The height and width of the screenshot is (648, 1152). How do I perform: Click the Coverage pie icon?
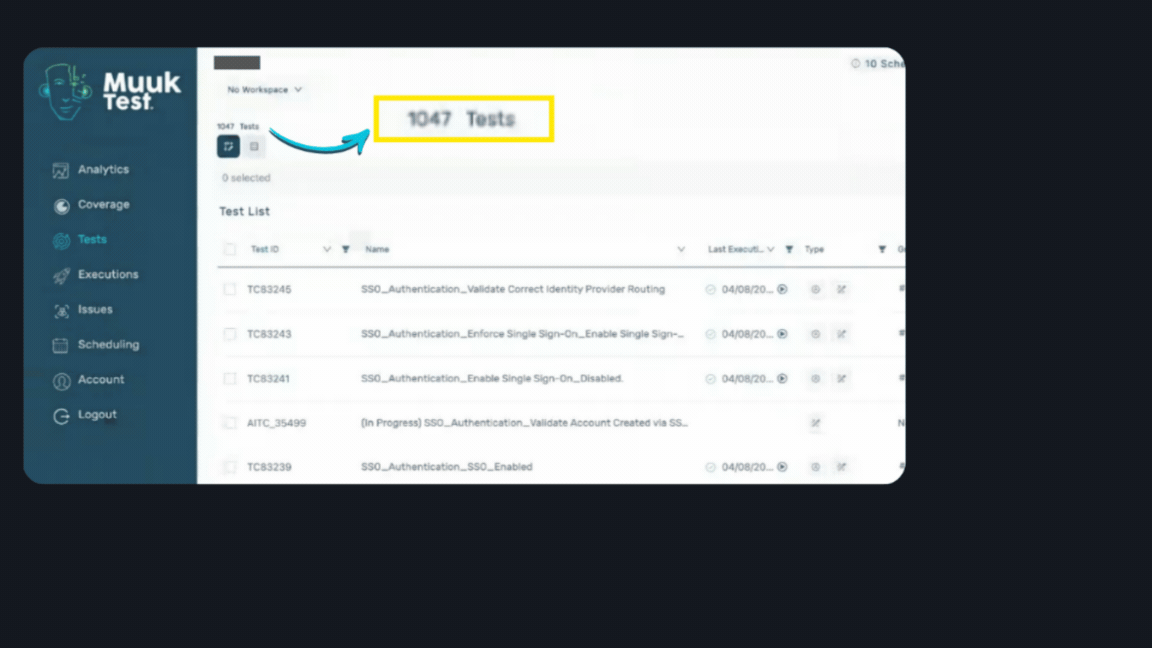click(x=61, y=206)
